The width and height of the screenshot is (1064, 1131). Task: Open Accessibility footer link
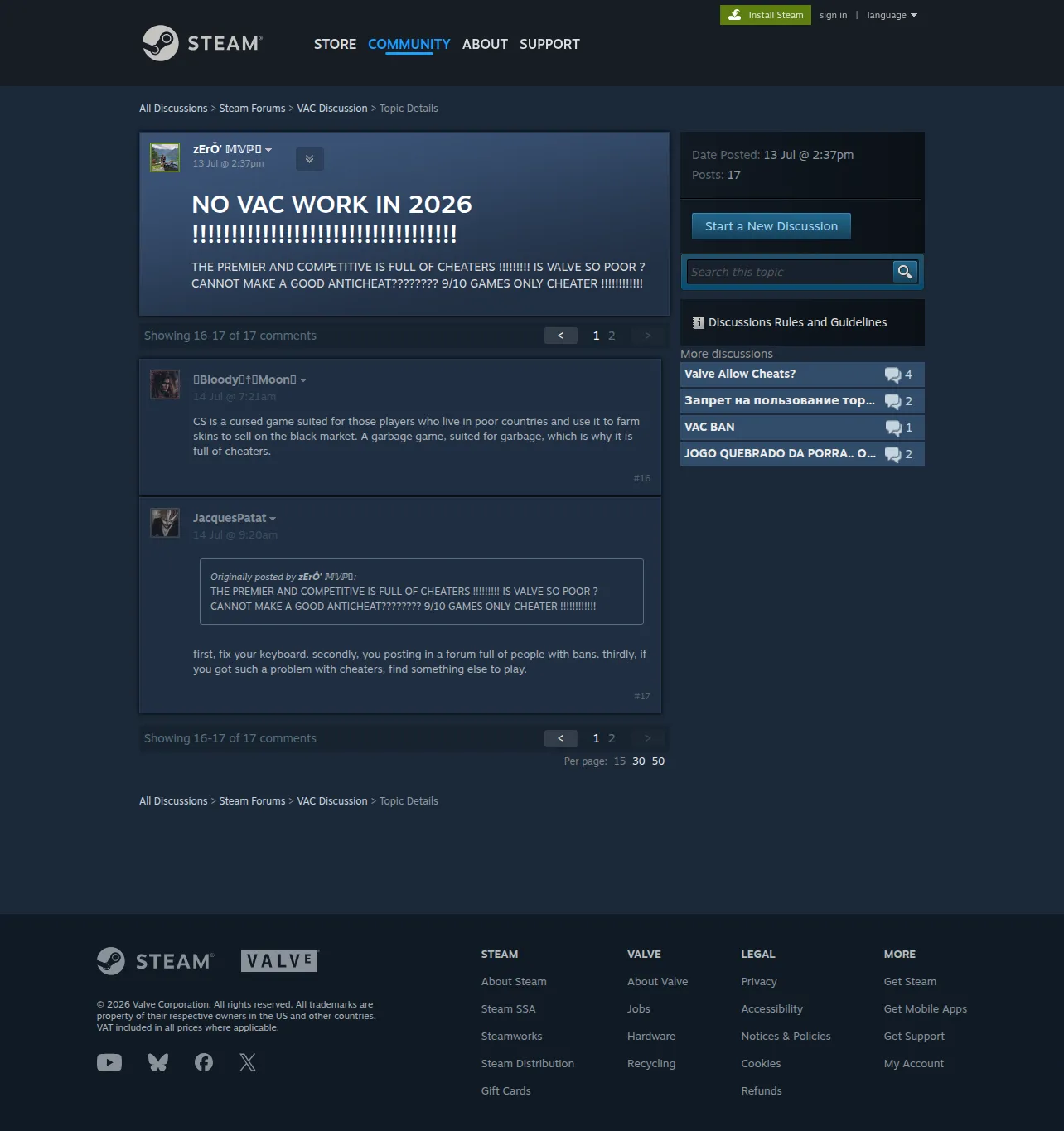(x=771, y=1009)
